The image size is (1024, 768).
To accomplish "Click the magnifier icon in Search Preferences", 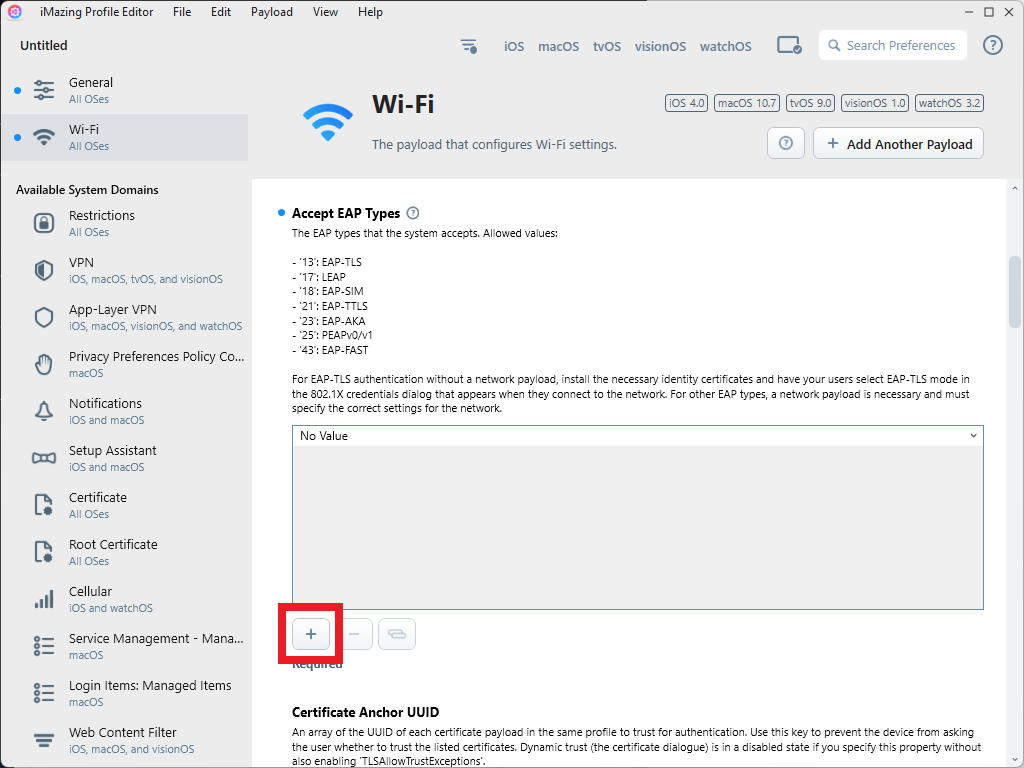I will [834, 46].
